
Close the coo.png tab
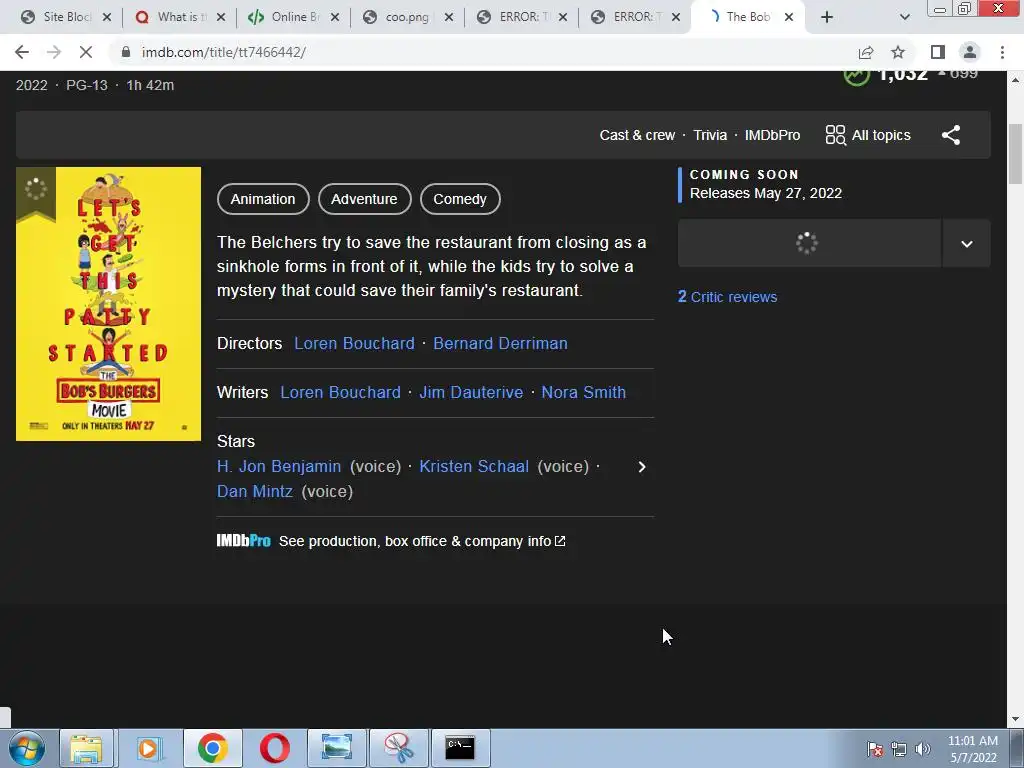(x=449, y=17)
